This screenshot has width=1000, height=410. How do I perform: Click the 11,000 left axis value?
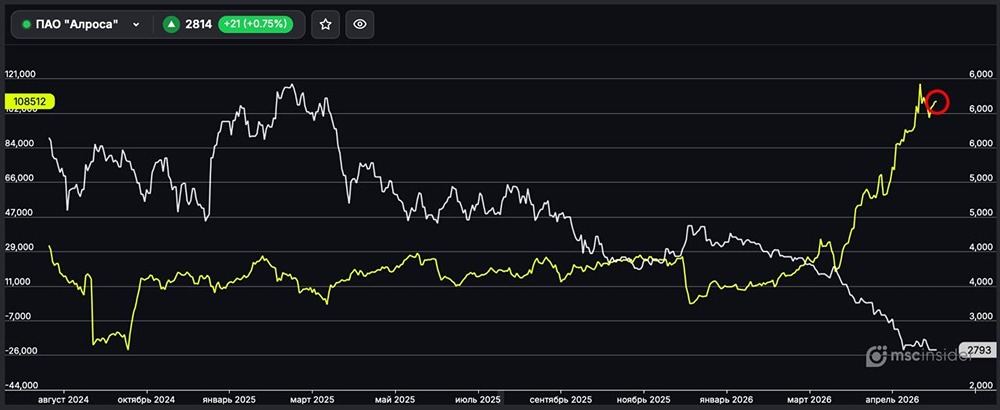coord(20,282)
